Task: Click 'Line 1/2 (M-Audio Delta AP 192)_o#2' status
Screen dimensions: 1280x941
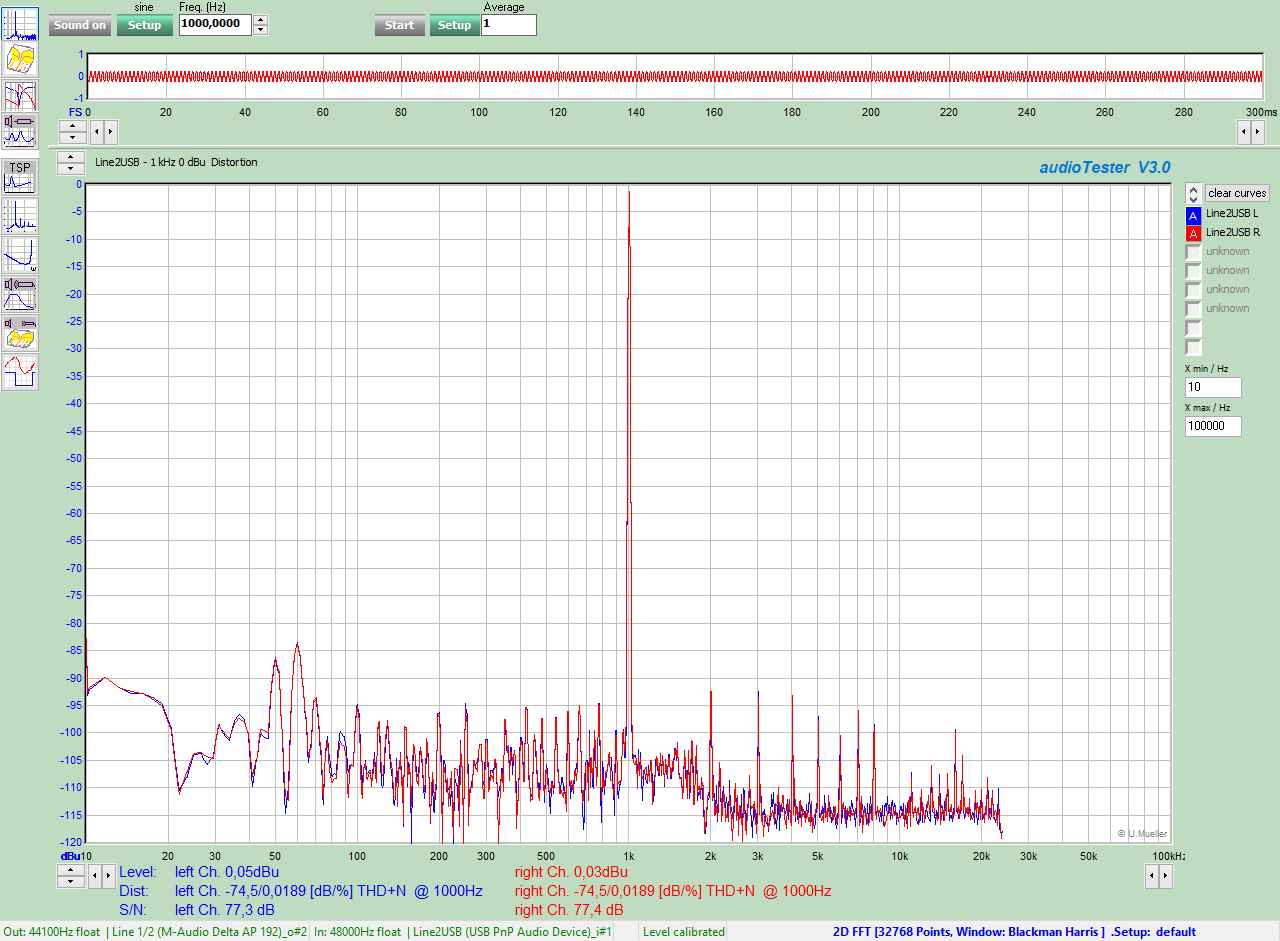Action: (209, 932)
